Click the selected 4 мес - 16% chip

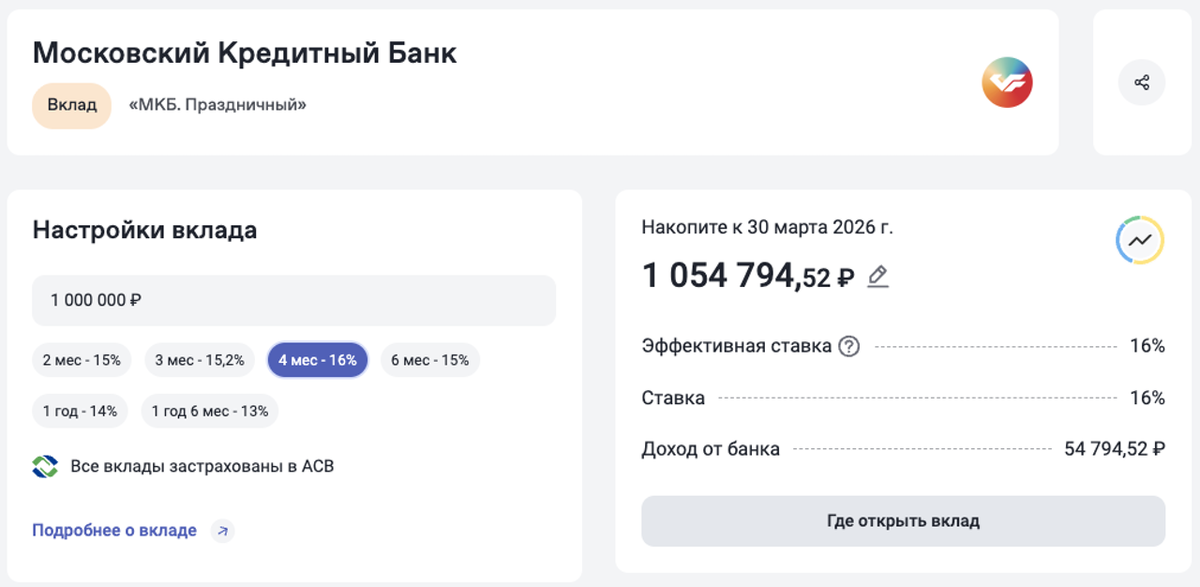317,360
